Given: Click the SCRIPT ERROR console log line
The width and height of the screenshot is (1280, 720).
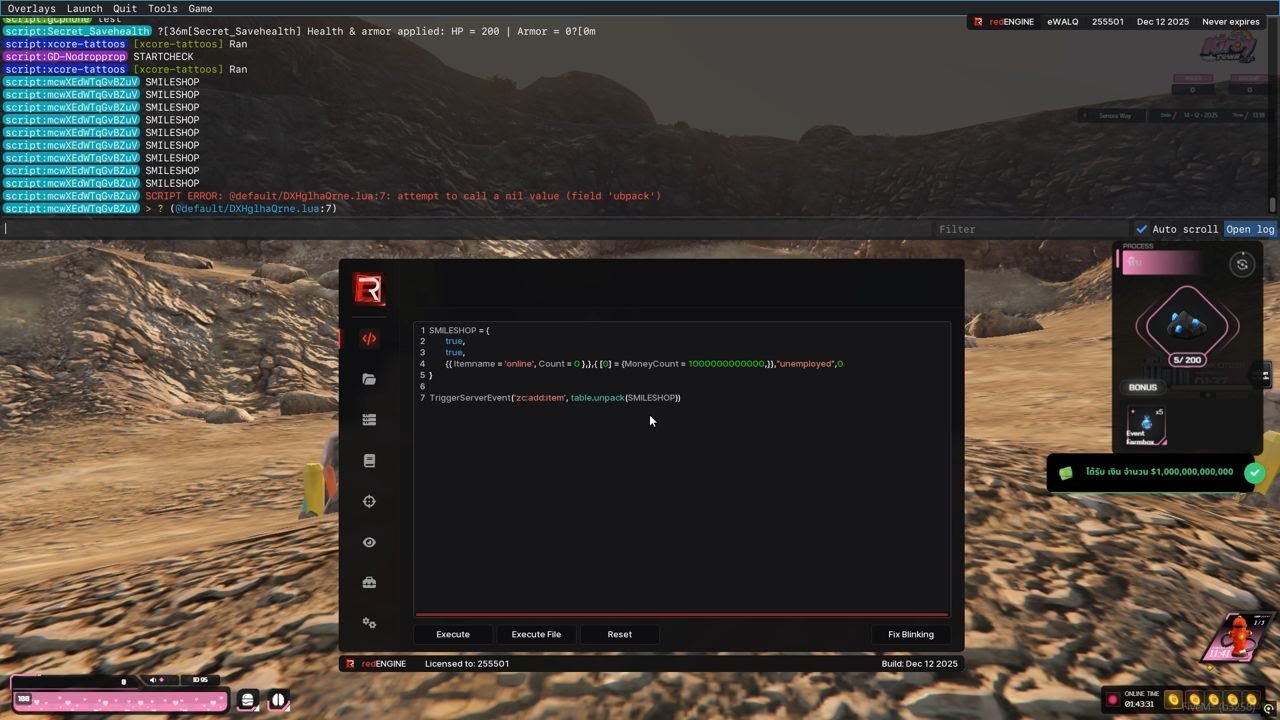Looking at the screenshot, I should [403, 196].
